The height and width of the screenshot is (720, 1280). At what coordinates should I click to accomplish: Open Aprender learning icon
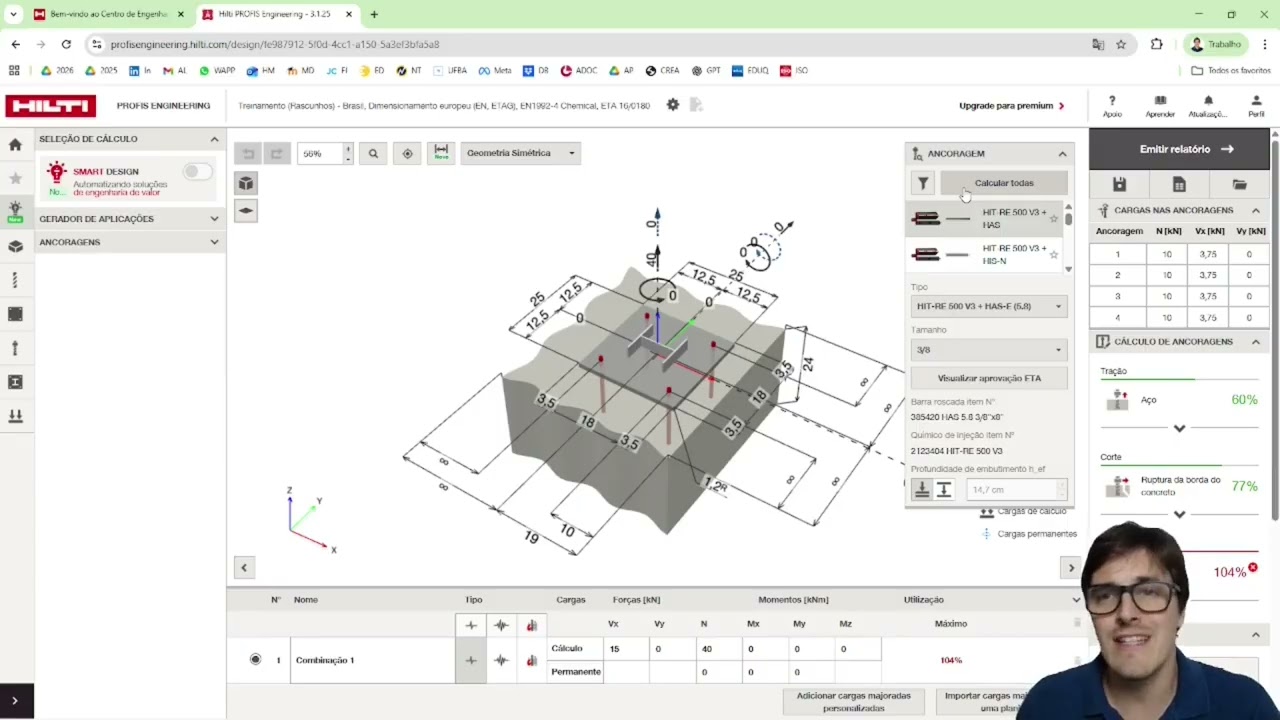[x=1160, y=106]
